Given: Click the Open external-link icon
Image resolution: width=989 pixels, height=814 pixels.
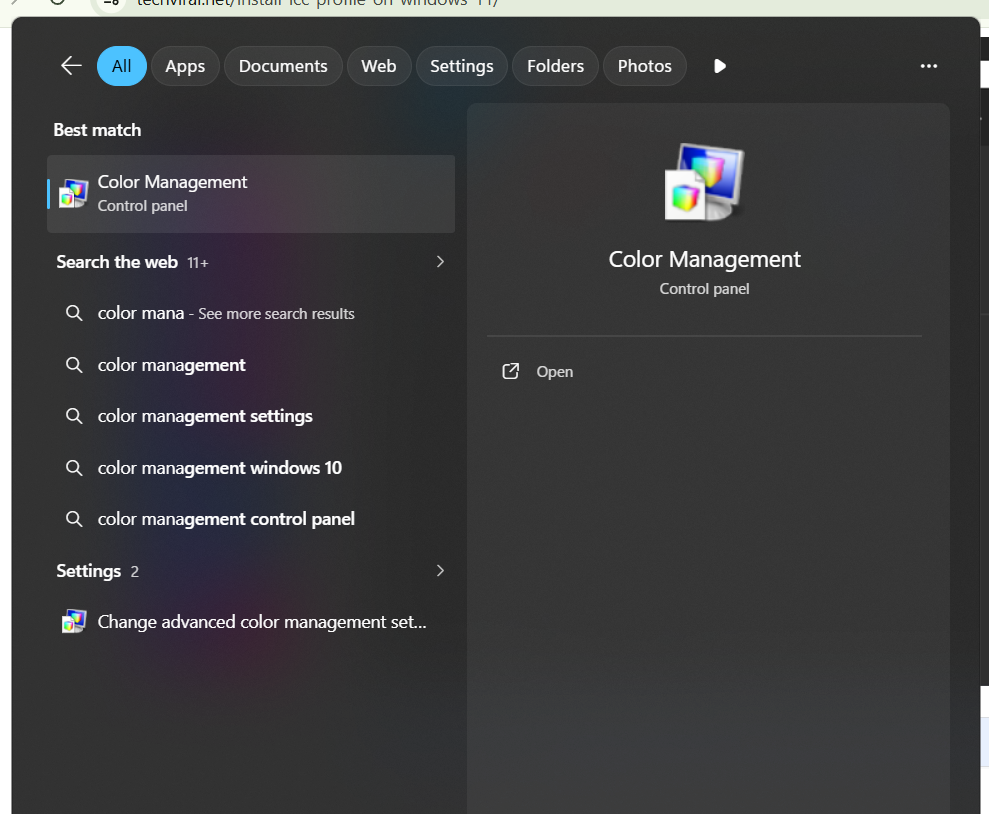Looking at the screenshot, I should 510,371.
